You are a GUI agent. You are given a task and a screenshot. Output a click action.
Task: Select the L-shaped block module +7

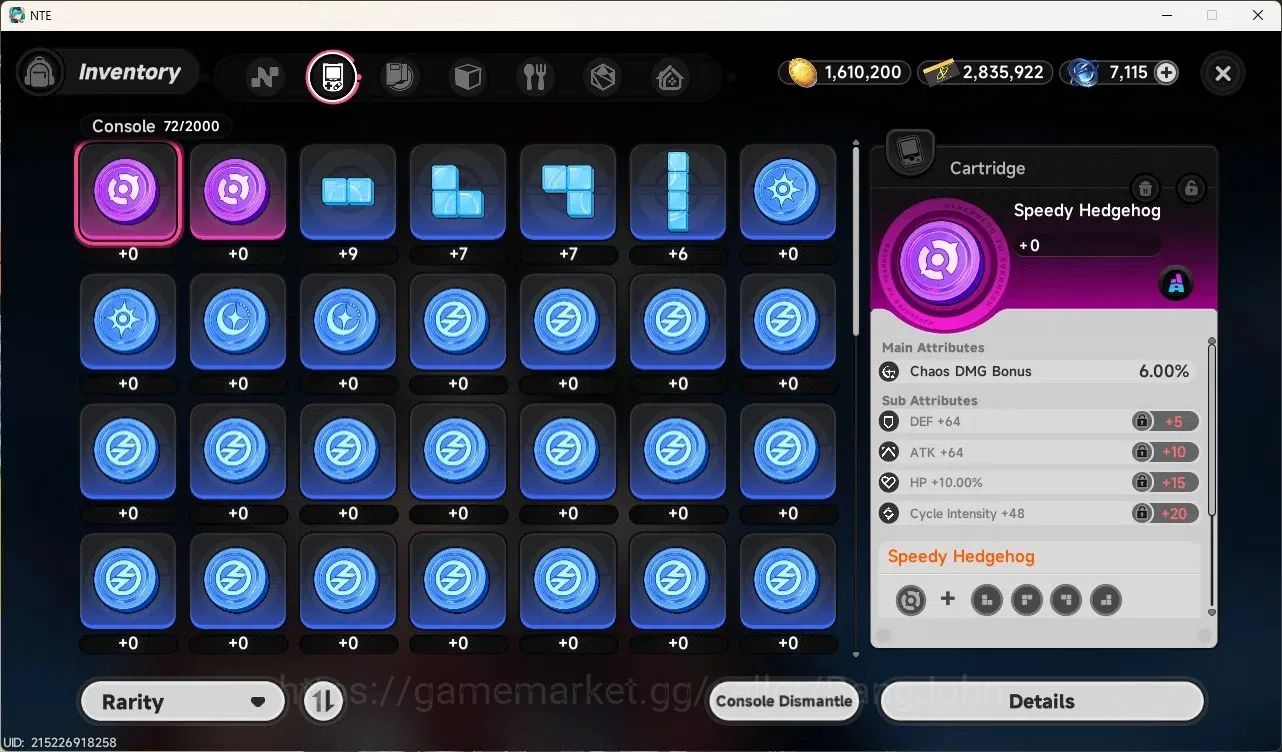click(458, 192)
